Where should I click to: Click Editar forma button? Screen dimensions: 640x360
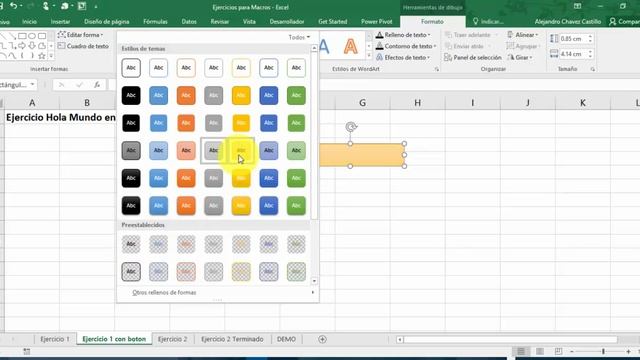(x=80, y=35)
